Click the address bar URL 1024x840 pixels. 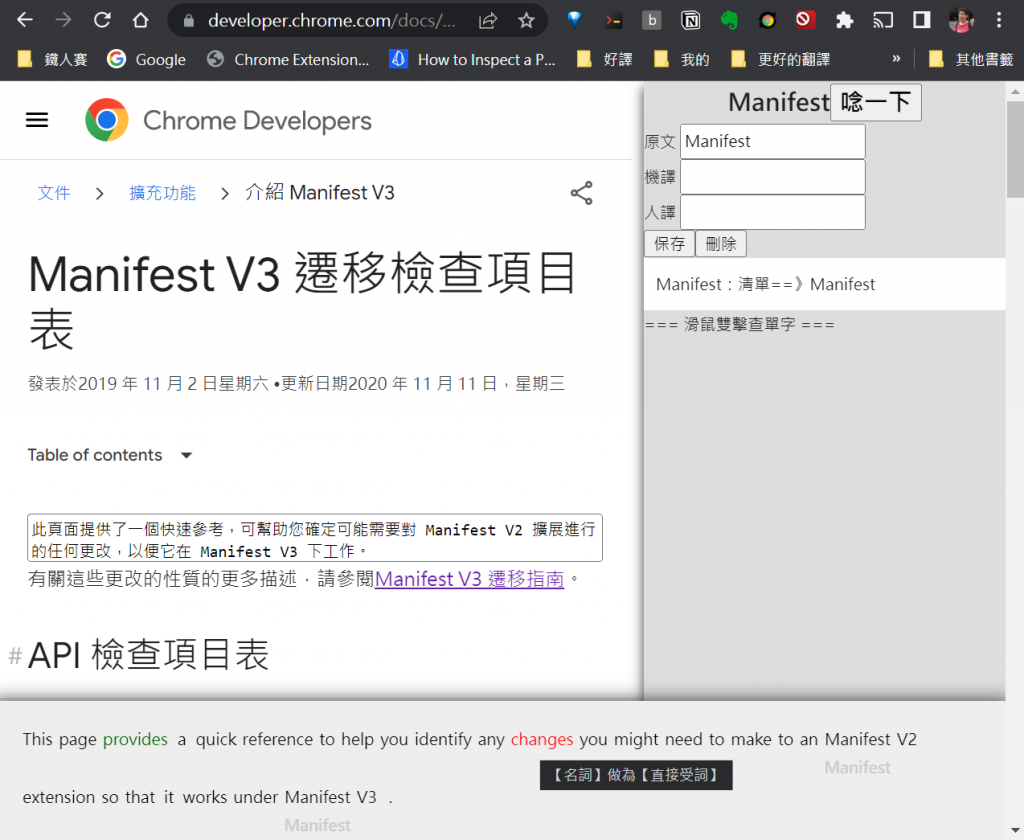[331, 21]
